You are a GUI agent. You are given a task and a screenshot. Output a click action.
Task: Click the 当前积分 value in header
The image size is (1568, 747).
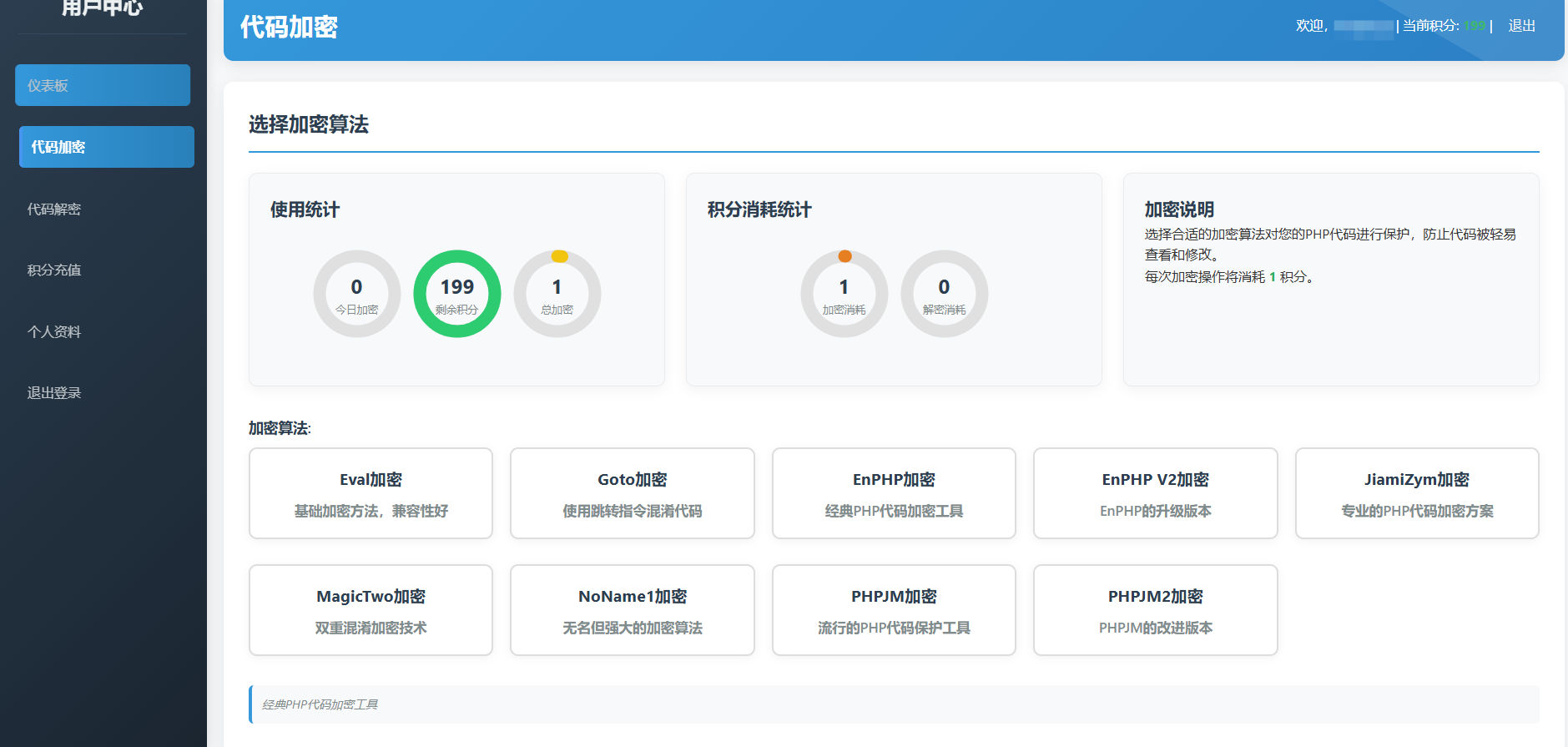[x=1475, y=26]
